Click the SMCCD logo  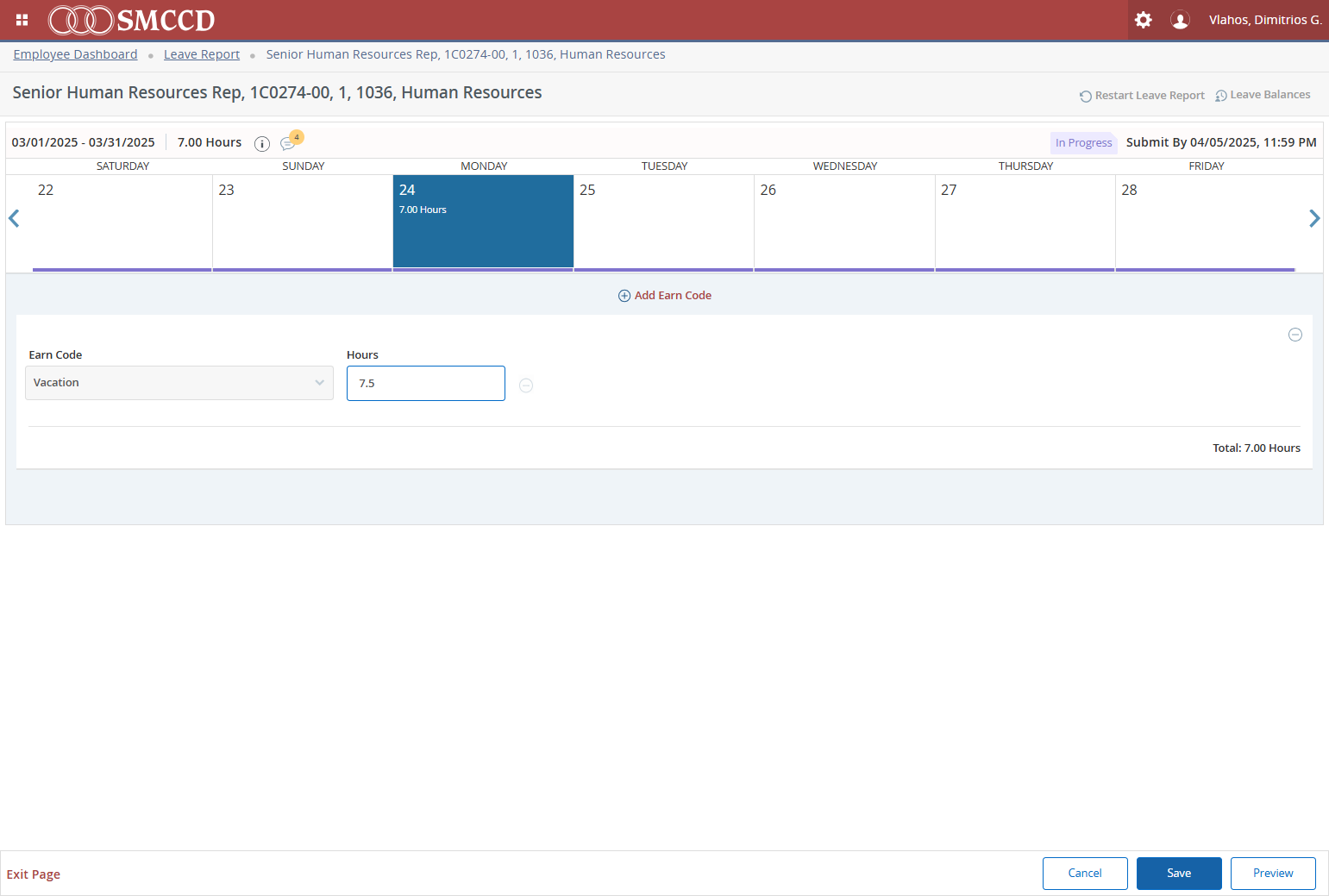click(x=131, y=20)
